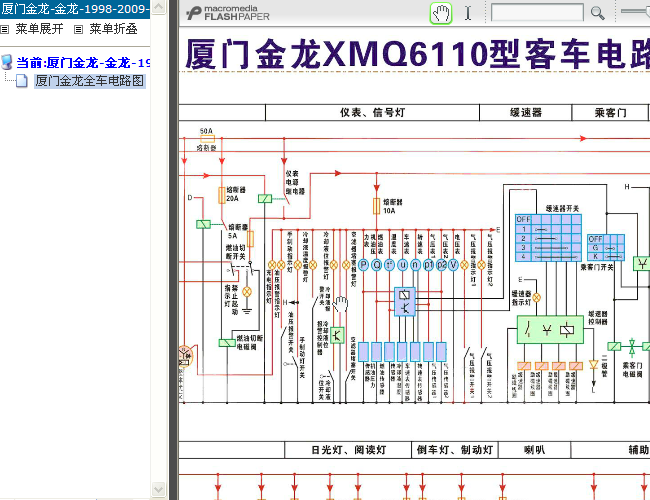Click the document icon beside 厦门金龙全车电路图
Image resolution: width=650 pixels, height=500 pixels.
(x=22, y=81)
